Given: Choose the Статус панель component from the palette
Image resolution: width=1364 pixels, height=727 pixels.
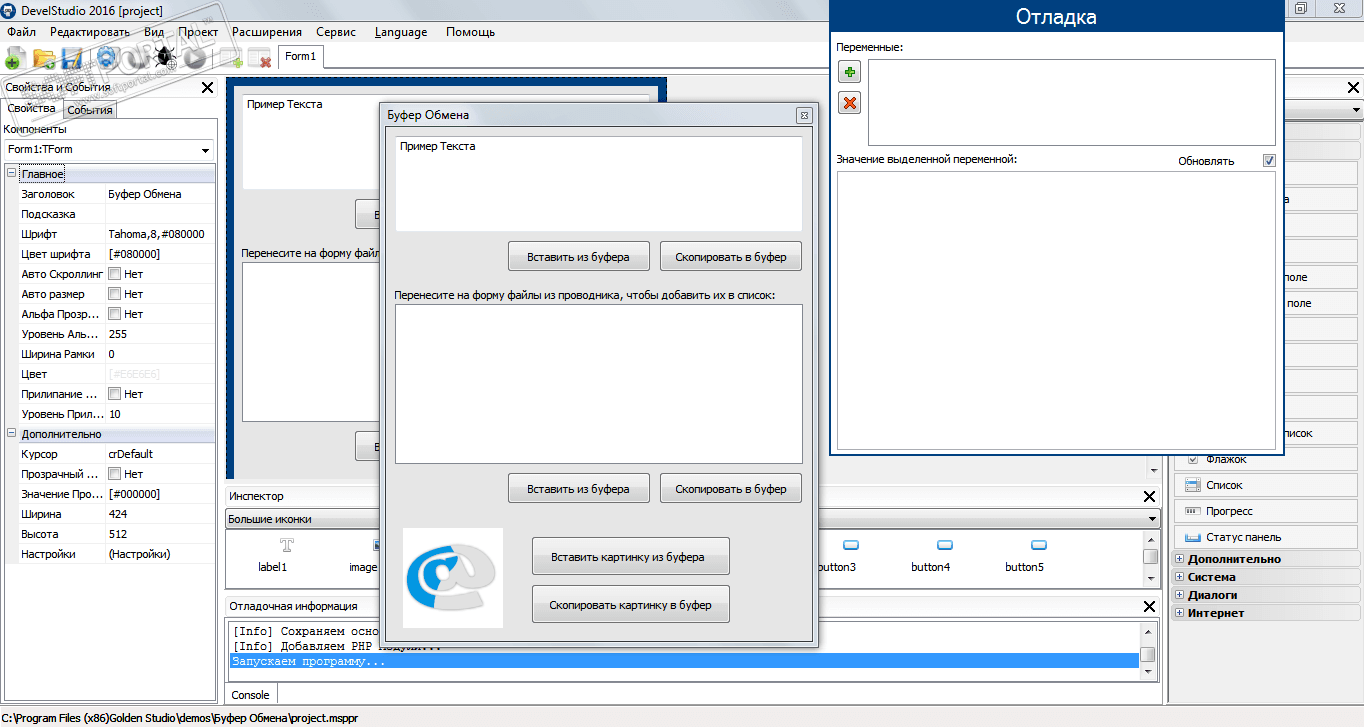Looking at the screenshot, I should click(1267, 537).
